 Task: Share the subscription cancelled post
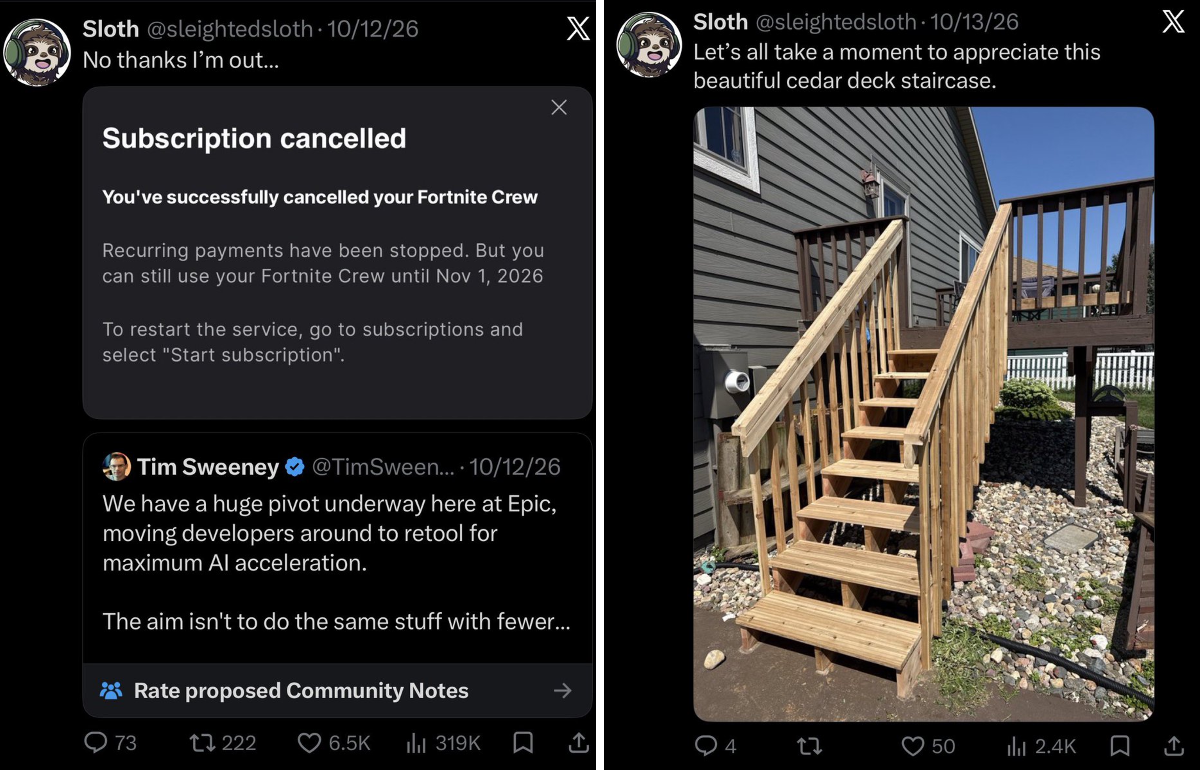click(578, 743)
